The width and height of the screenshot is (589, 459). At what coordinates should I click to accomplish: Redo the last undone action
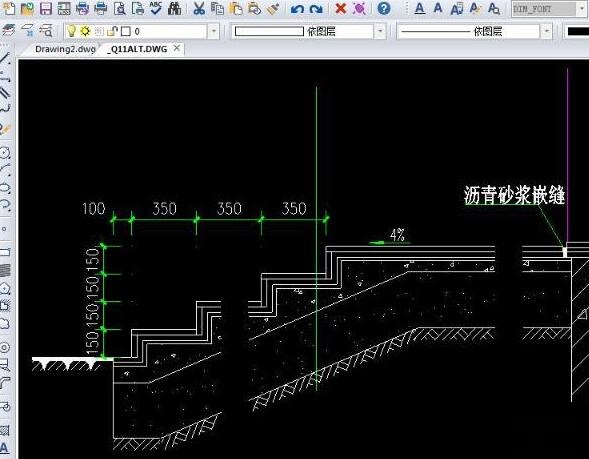tap(316, 9)
